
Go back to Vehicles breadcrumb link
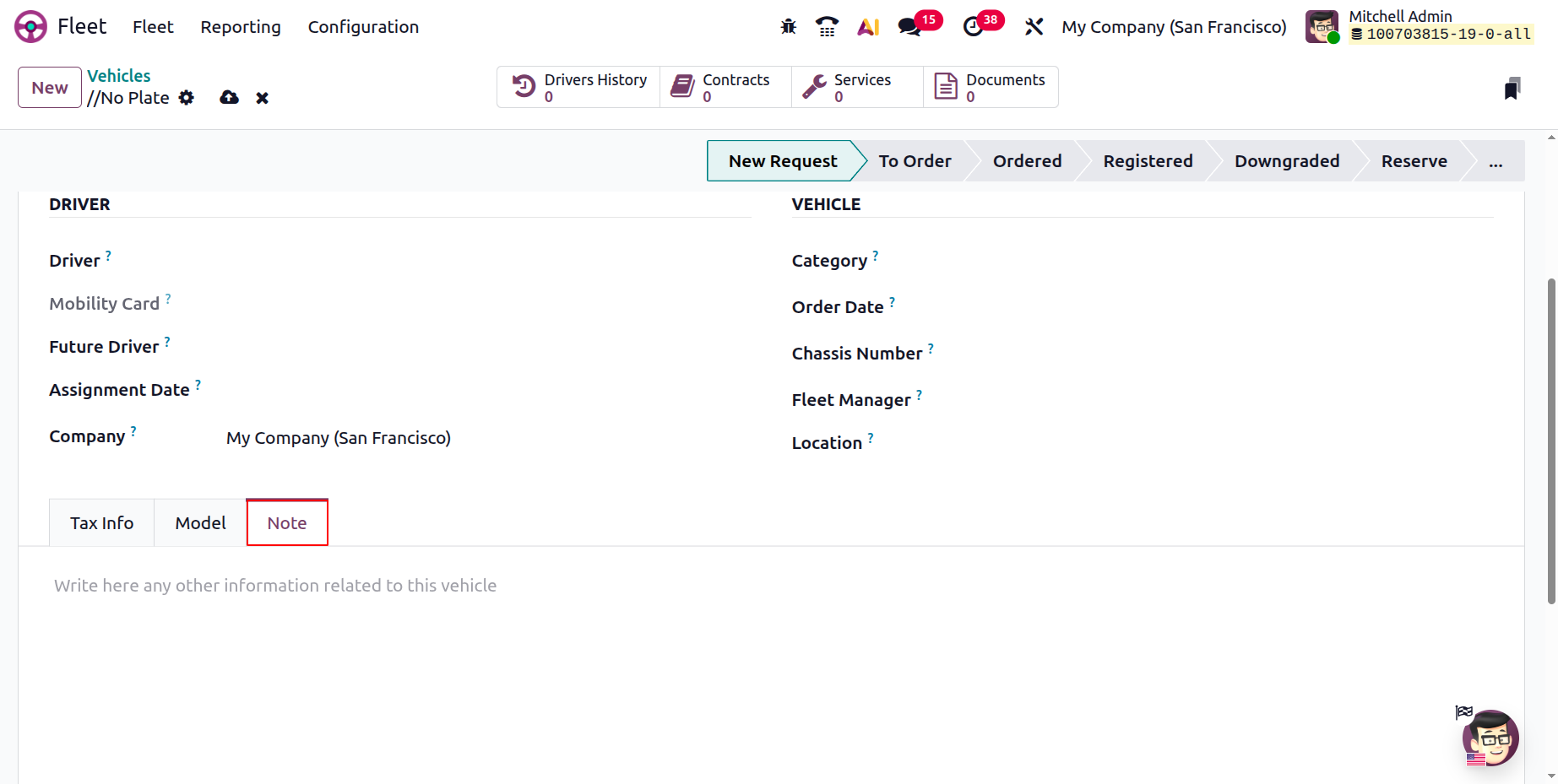[x=119, y=76]
